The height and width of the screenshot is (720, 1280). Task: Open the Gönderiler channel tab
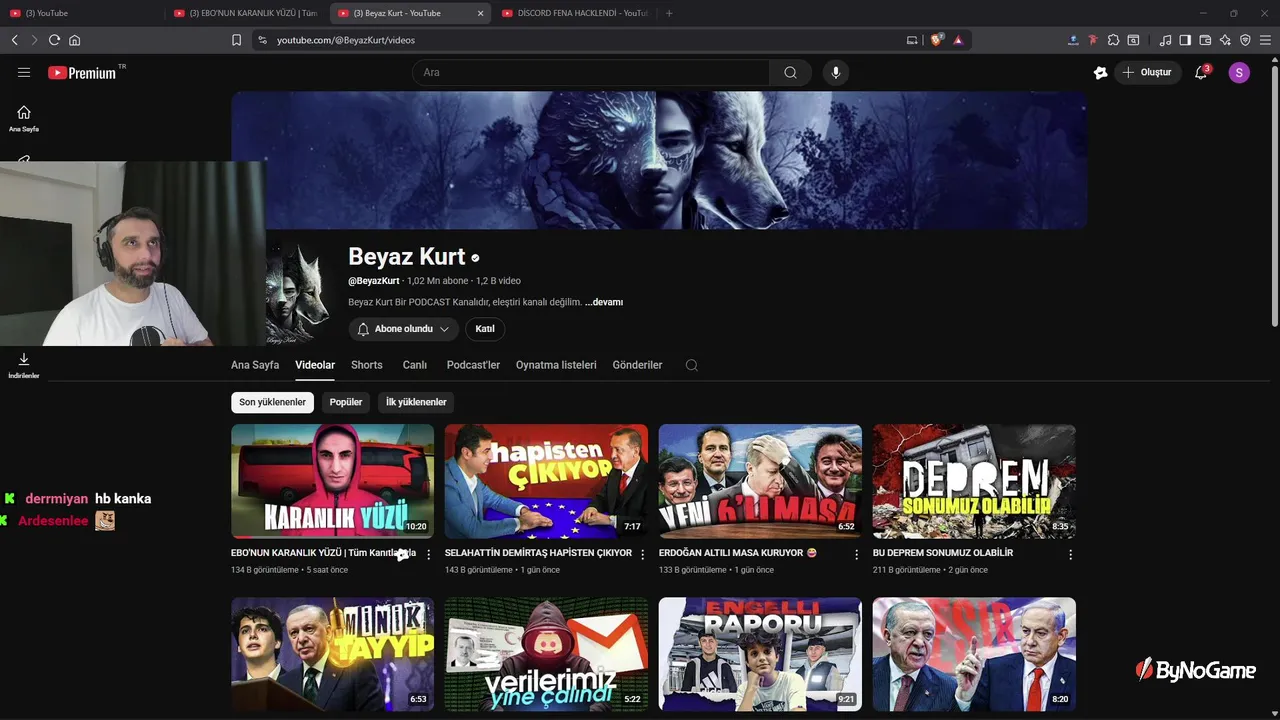(x=637, y=365)
